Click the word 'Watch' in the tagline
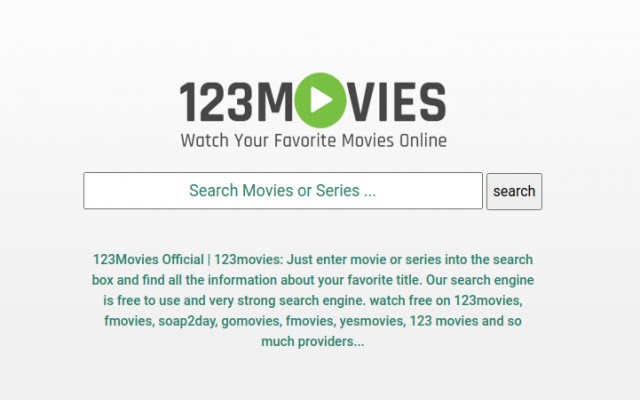 (204, 140)
